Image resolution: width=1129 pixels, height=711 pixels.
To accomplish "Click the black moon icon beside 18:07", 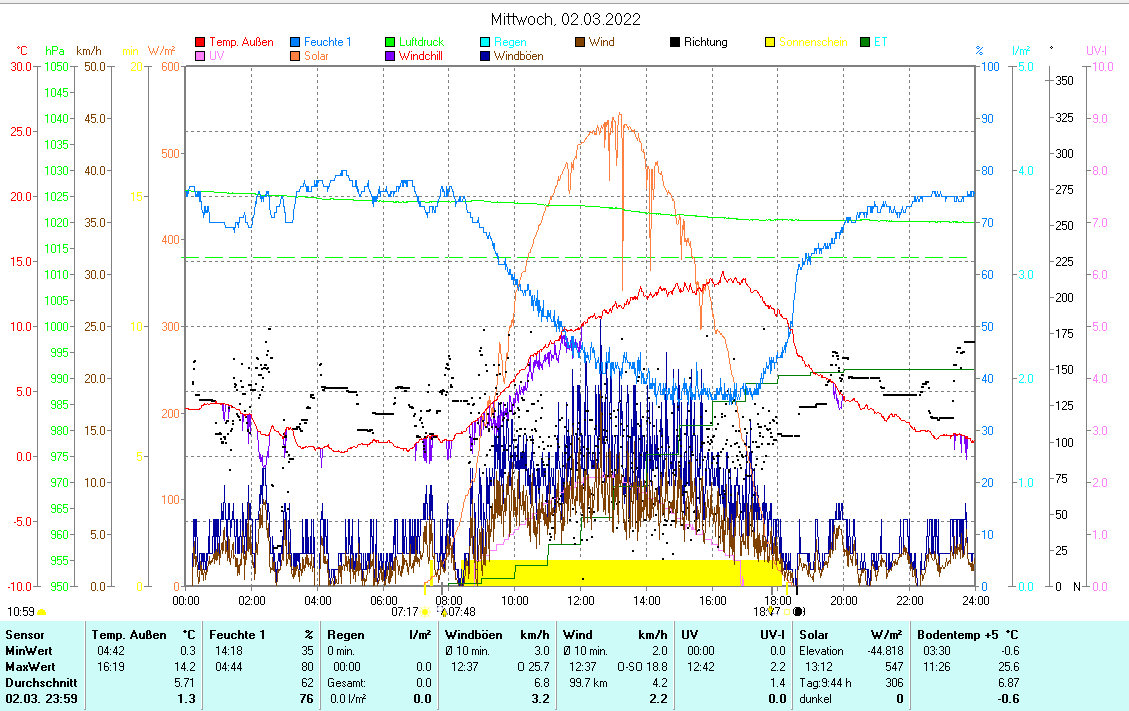I will click(x=798, y=611).
